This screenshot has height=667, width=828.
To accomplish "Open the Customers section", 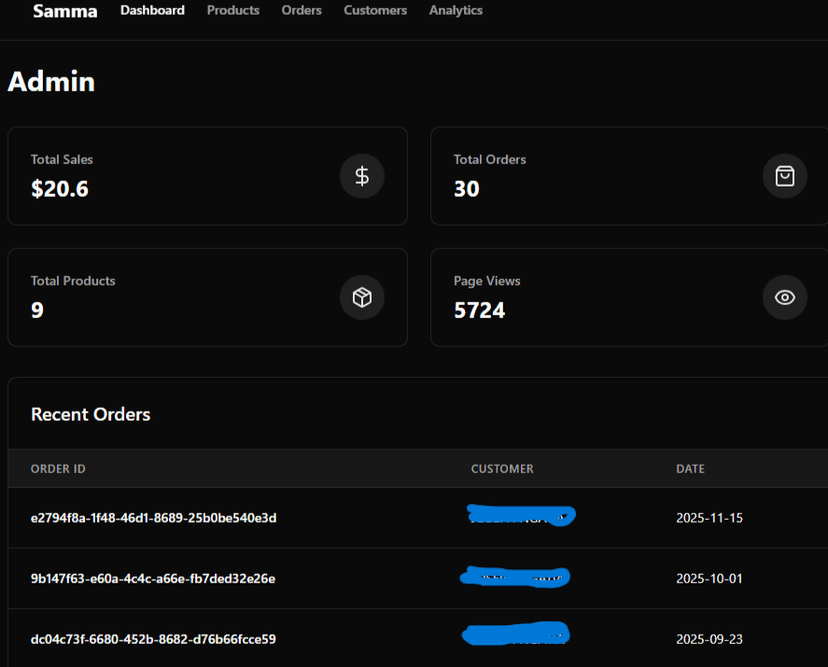I will pos(375,10).
